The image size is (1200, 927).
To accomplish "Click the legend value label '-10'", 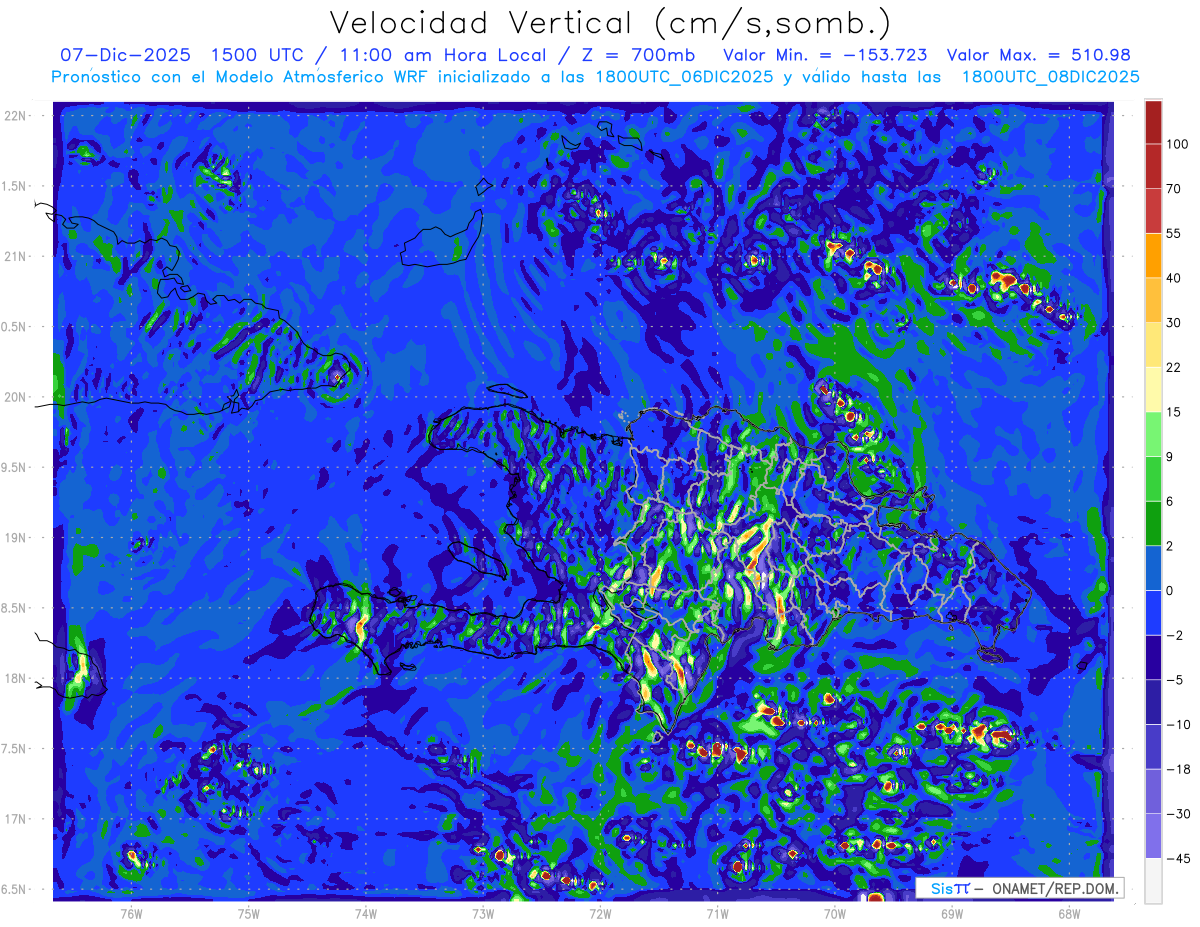I will coord(1178,725).
